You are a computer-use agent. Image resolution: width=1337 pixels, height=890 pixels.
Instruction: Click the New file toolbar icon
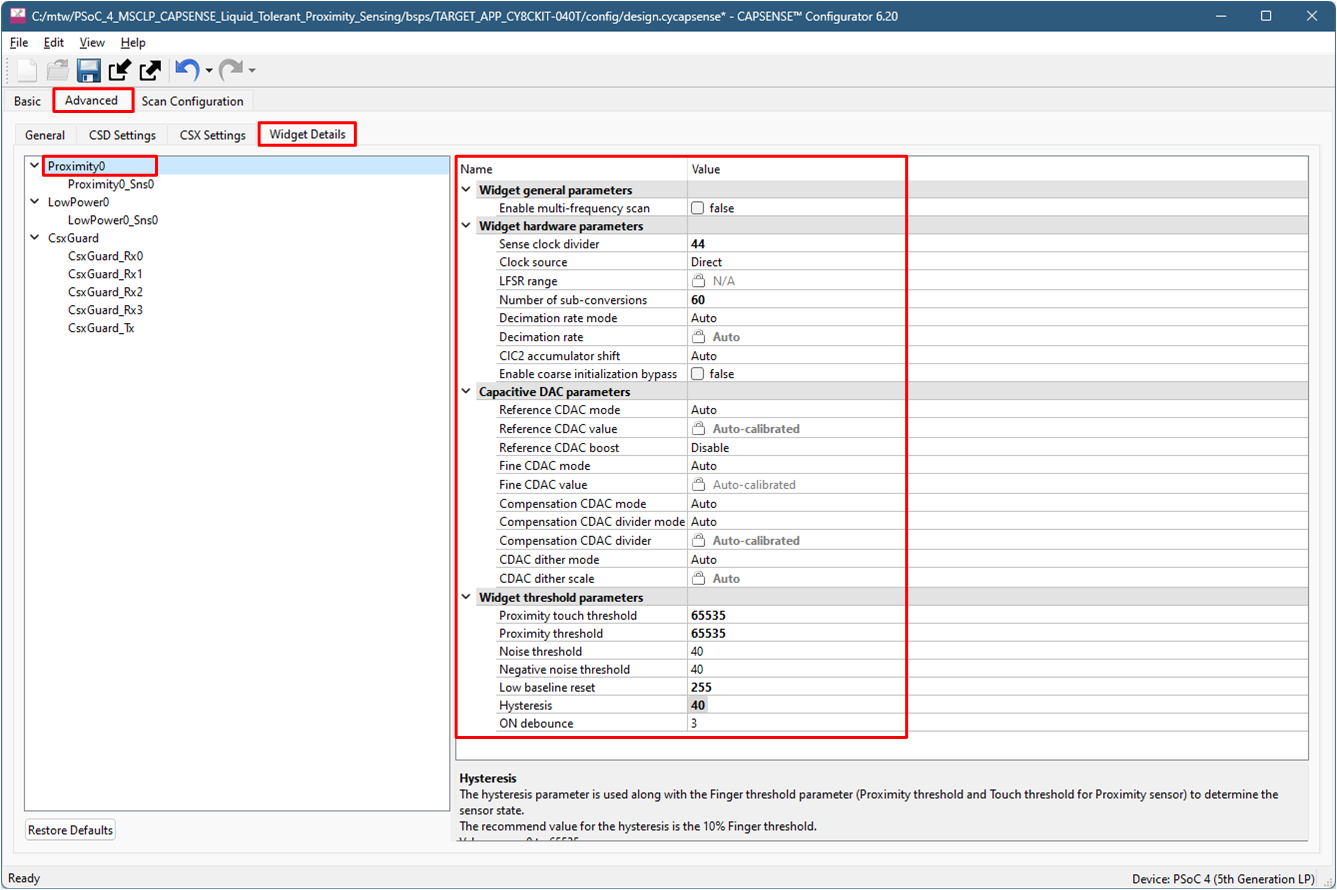28,70
